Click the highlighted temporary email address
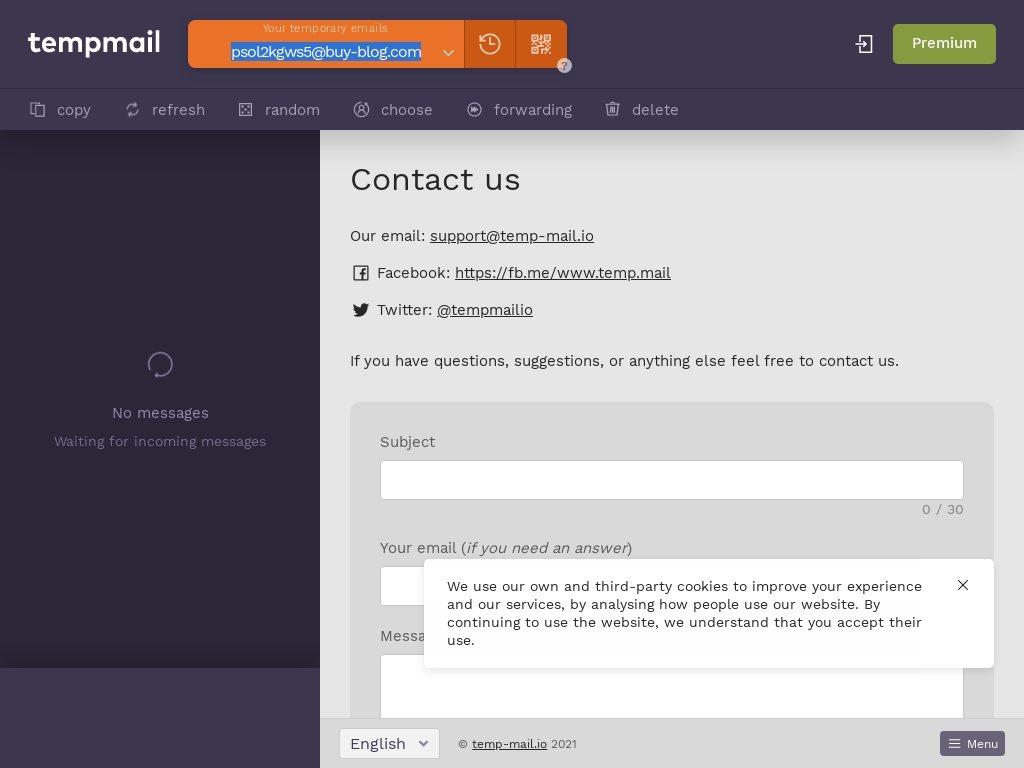1024x768 pixels. coord(326,52)
